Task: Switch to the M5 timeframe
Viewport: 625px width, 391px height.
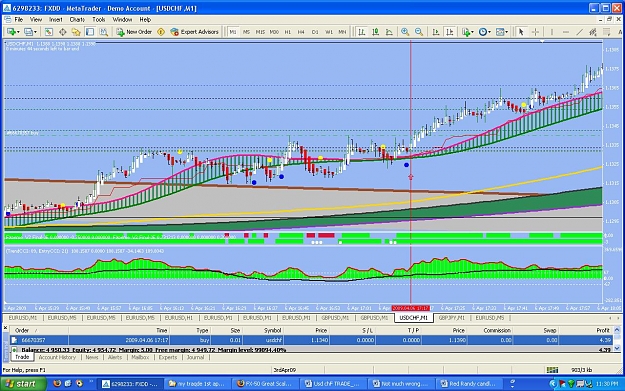Action: 247,32
